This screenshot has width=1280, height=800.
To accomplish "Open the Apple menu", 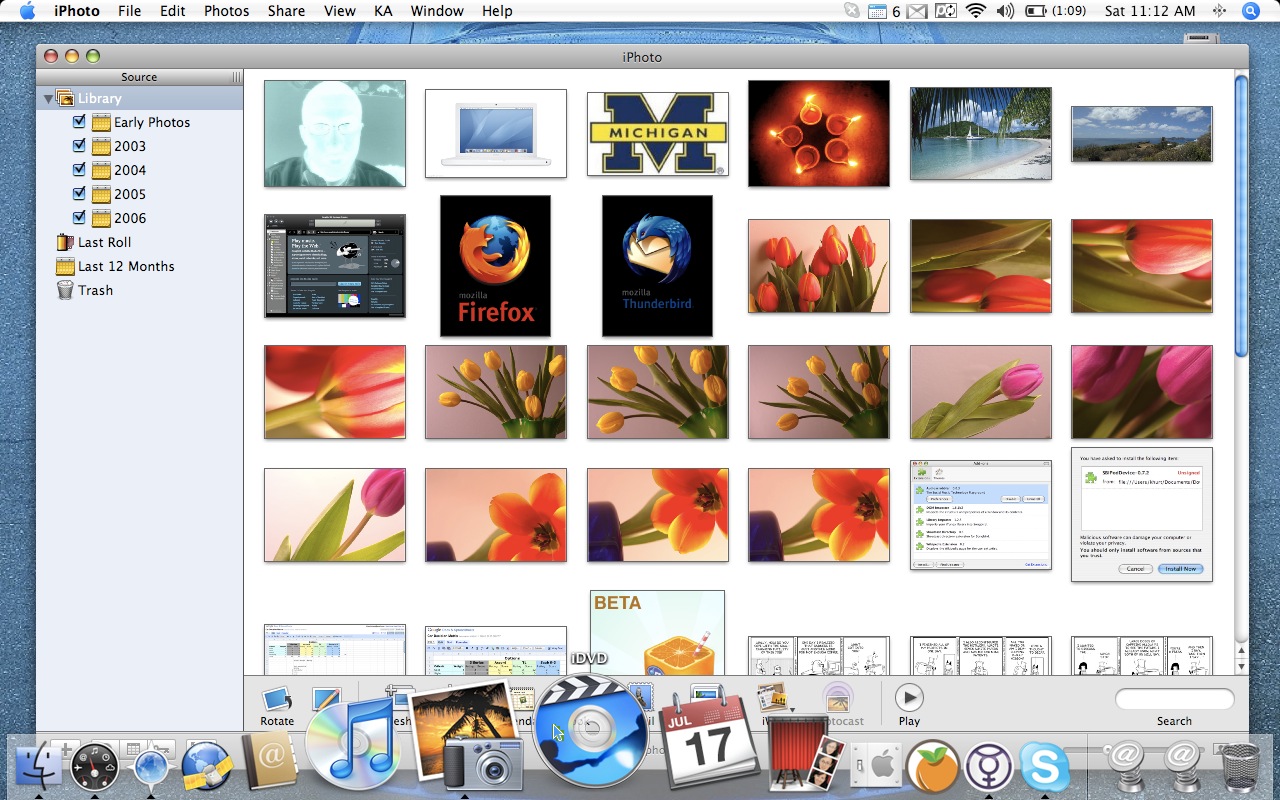I will [x=27, y=11].
